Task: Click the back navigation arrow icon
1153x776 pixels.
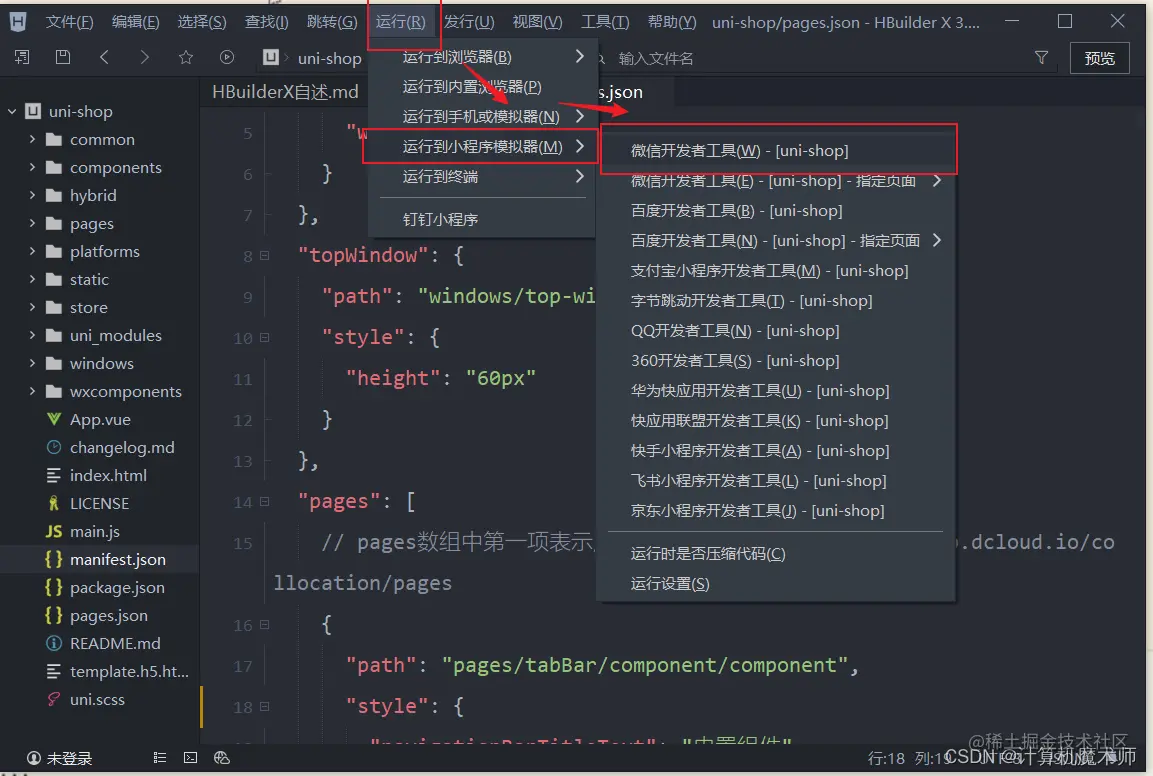Action: pyautogui.click(x=104, y=57)
